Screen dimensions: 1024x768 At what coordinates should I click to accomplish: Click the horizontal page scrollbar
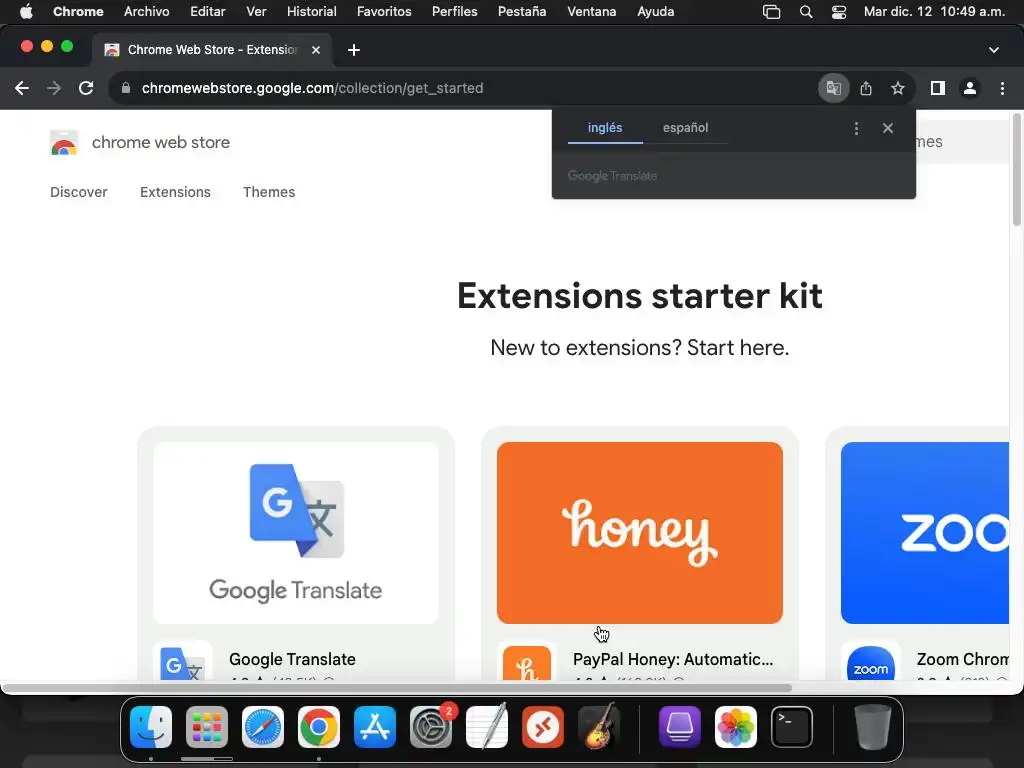(x=396, y=688)
